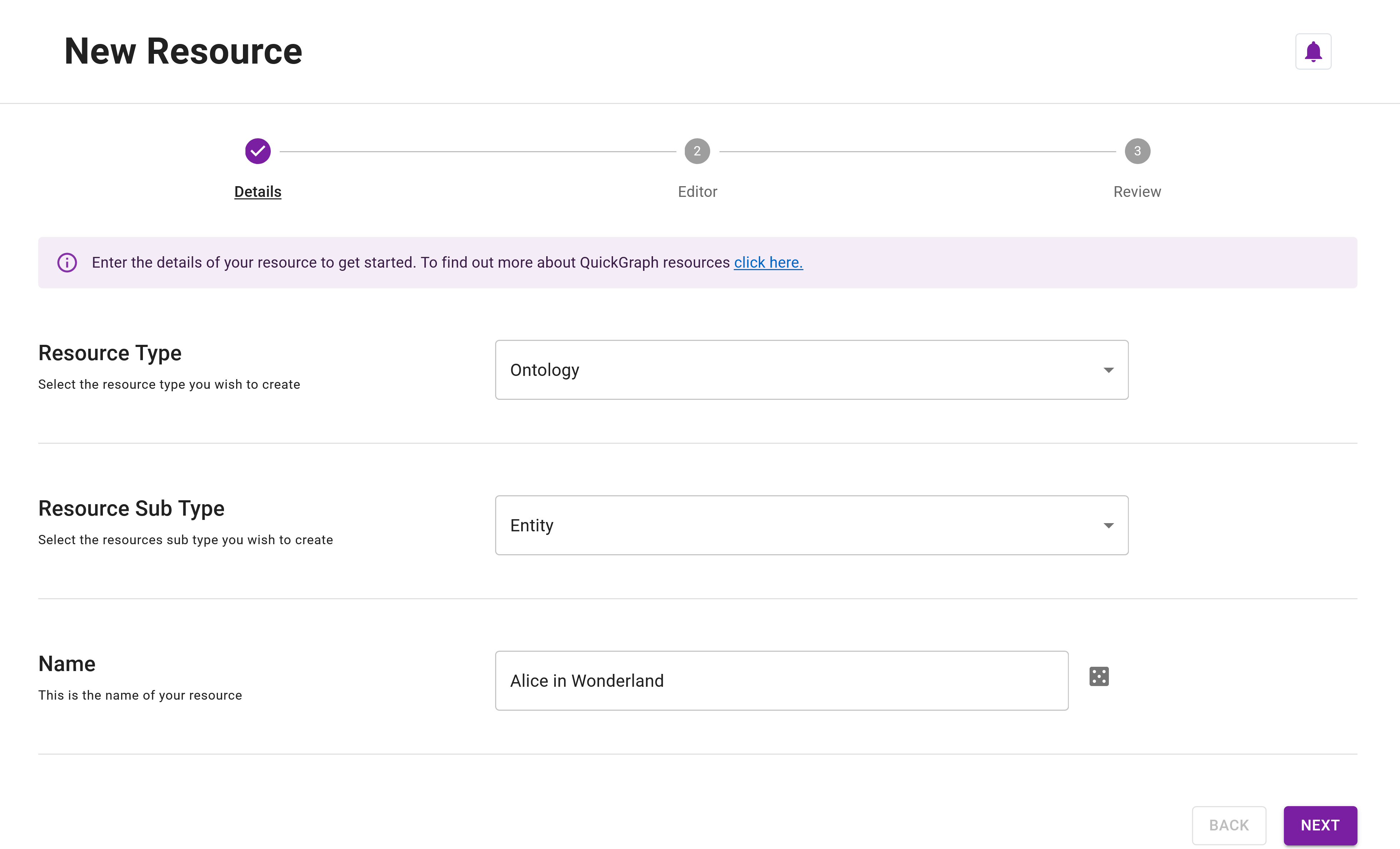
Task: Click the Details step label
Action: 258,191
